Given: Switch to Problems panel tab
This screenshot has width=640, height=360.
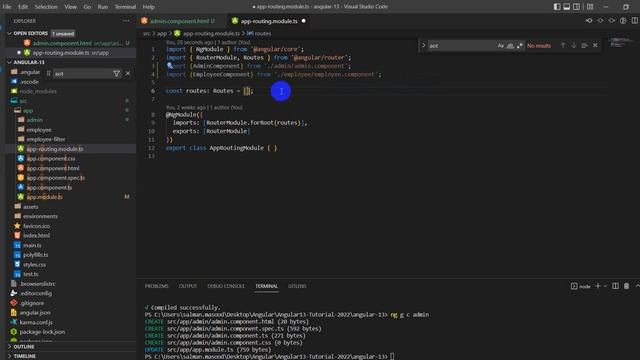Looking at the screenshot, I should (x=156, y=286).
